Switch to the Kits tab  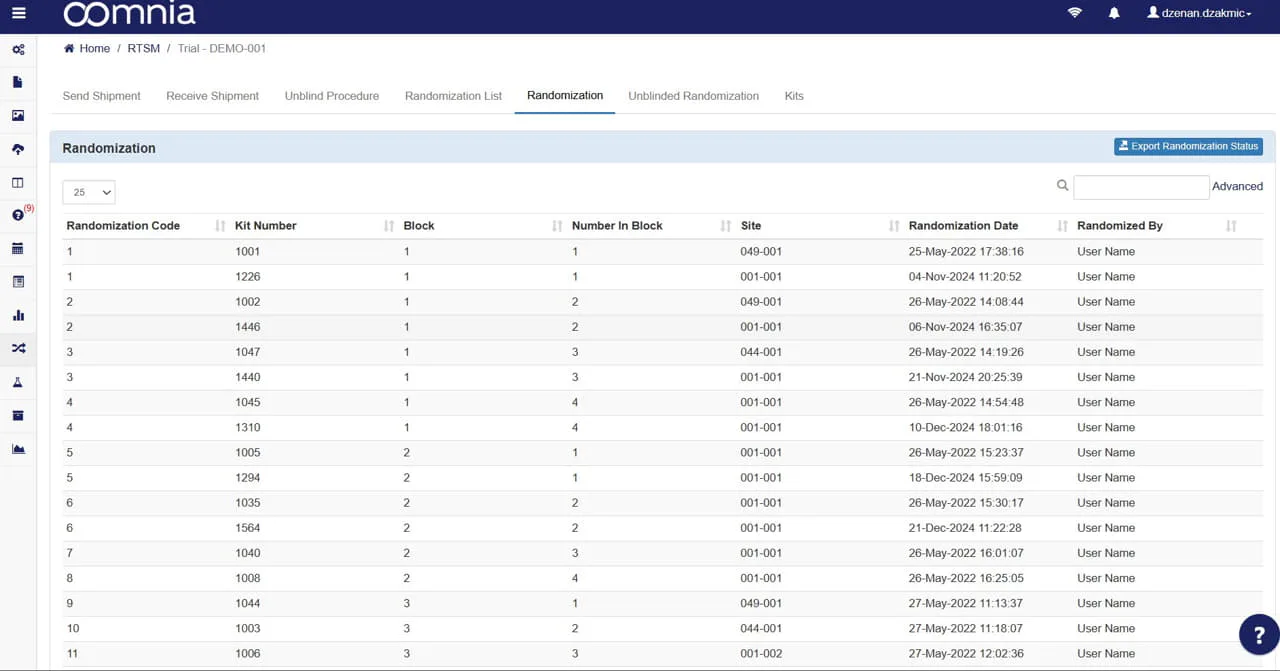click(794, 96)
